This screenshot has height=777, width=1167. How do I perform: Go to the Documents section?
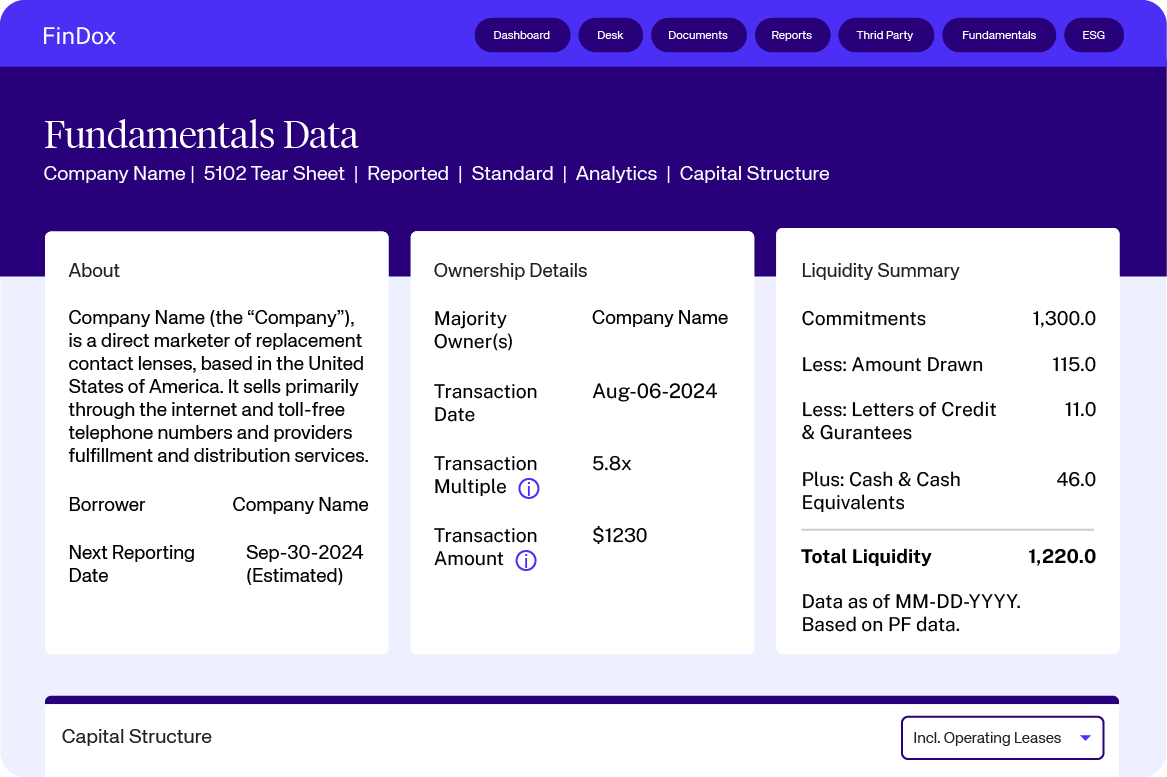pyautogui.click(x=698, y=34)
